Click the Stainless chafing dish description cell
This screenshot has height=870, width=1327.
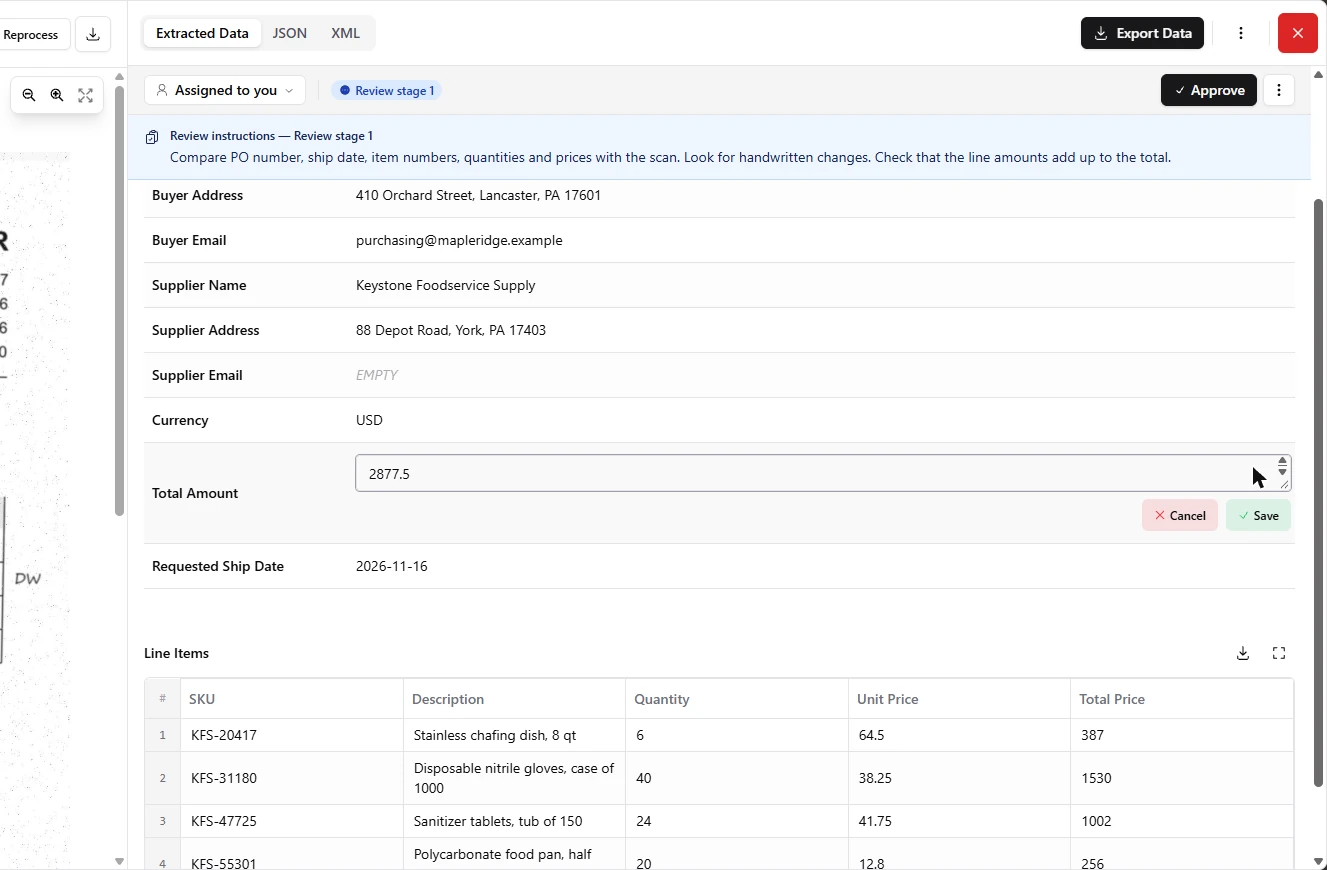click(x=514, y=735)
